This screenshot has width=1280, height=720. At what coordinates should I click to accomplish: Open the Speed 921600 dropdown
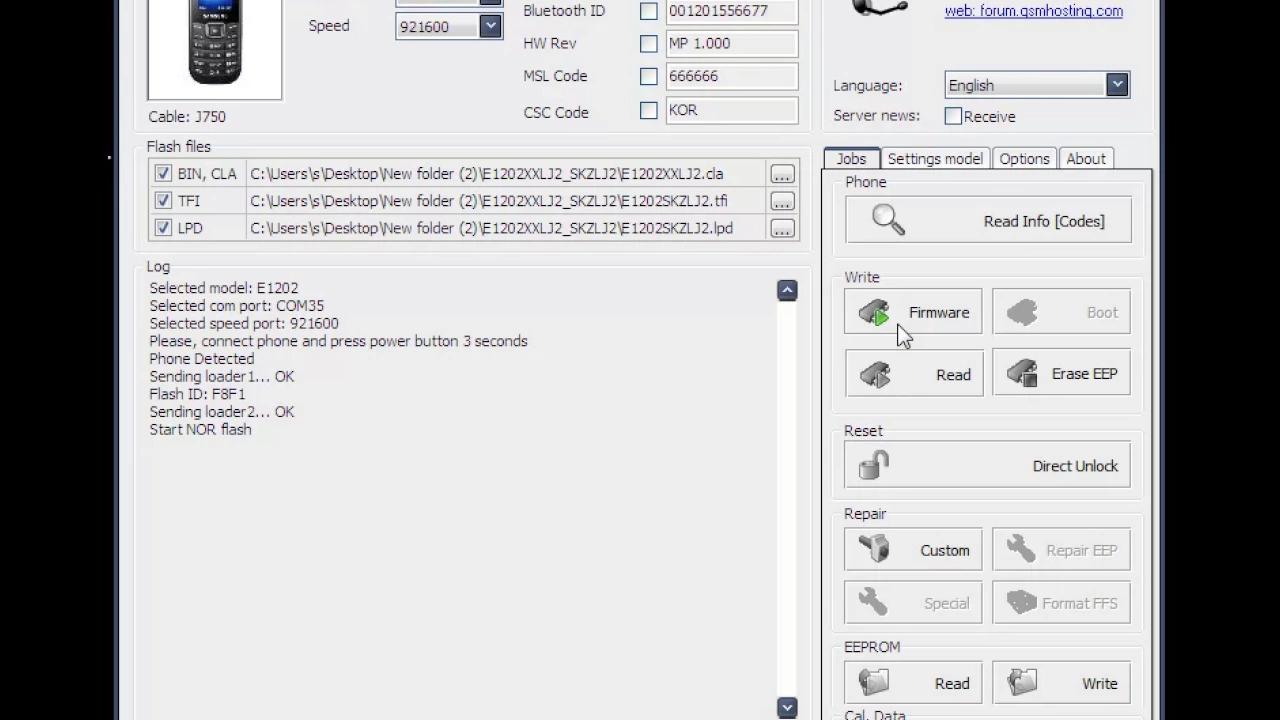tap(490, 26)
